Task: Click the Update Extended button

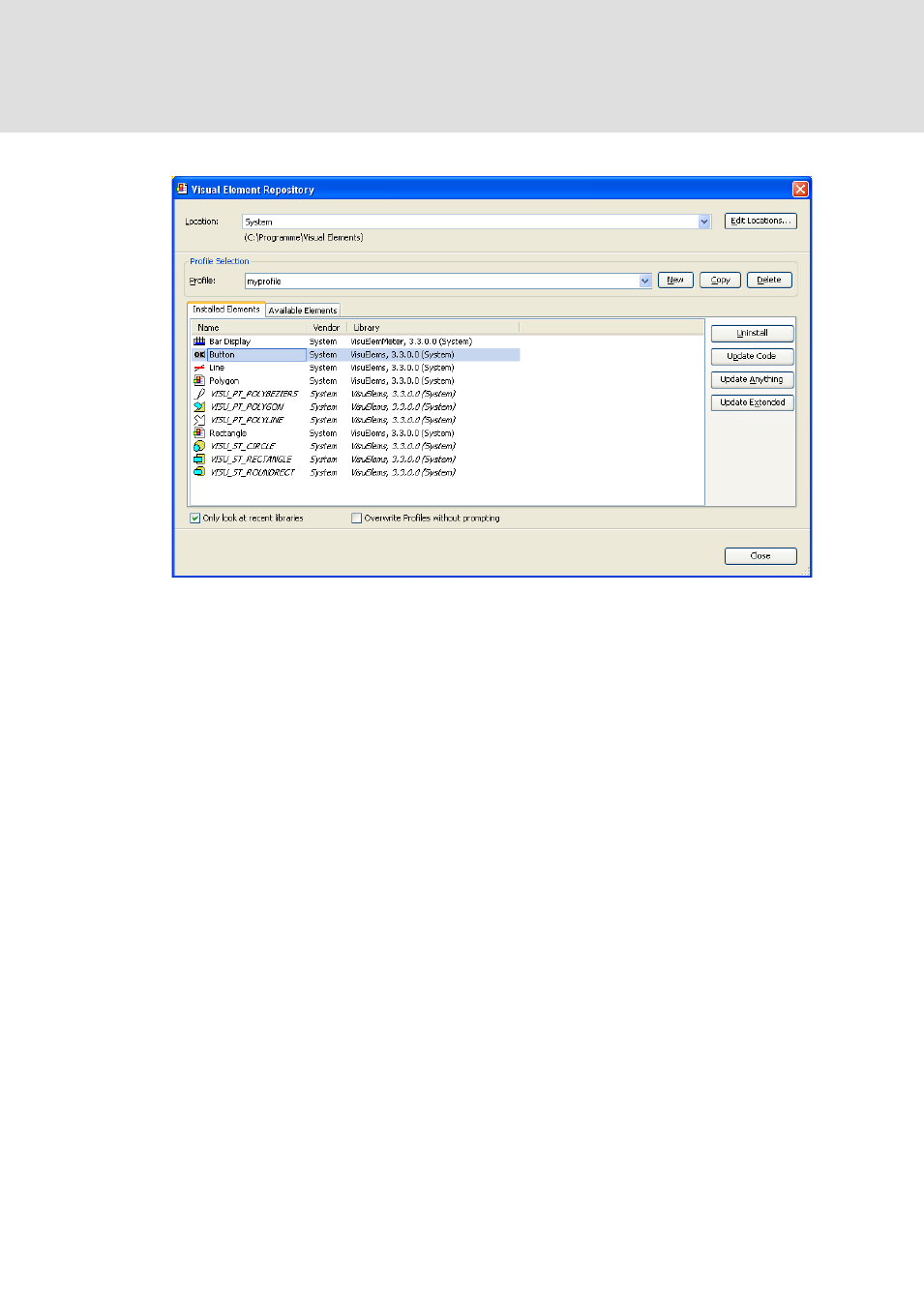Action: click(752, 402)
